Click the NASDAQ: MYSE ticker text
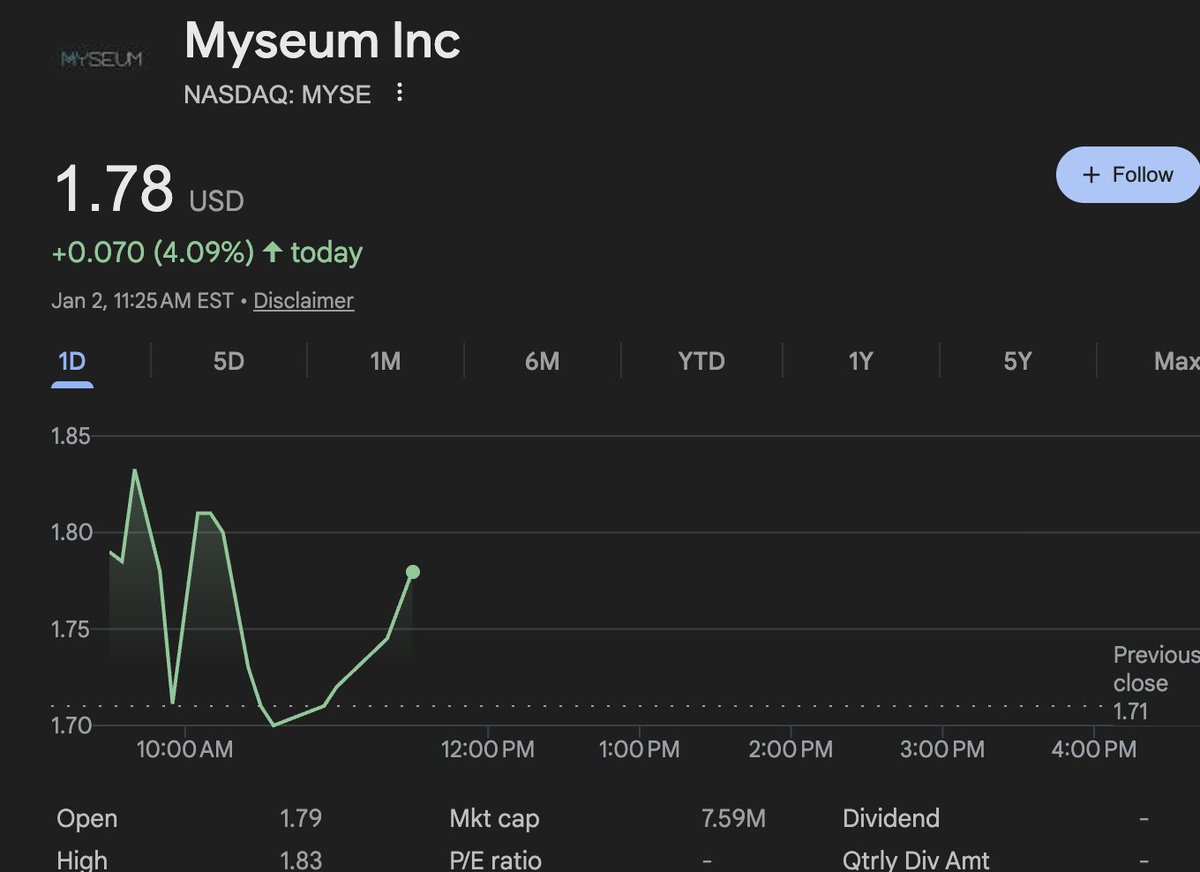Viewport: 1200px width, 872px height. 278,95
